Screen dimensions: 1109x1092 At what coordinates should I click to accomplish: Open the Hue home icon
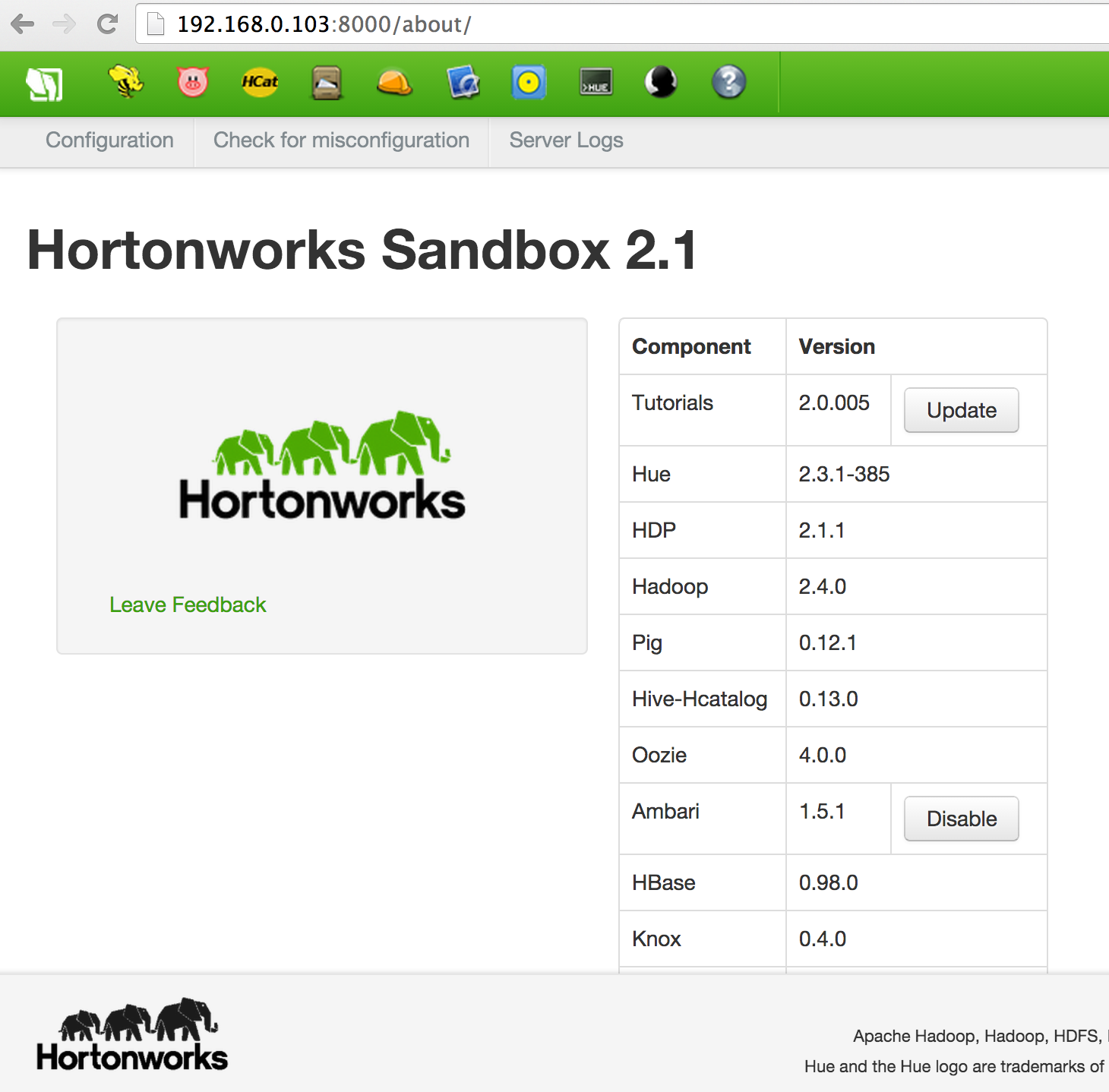(44, 84)
